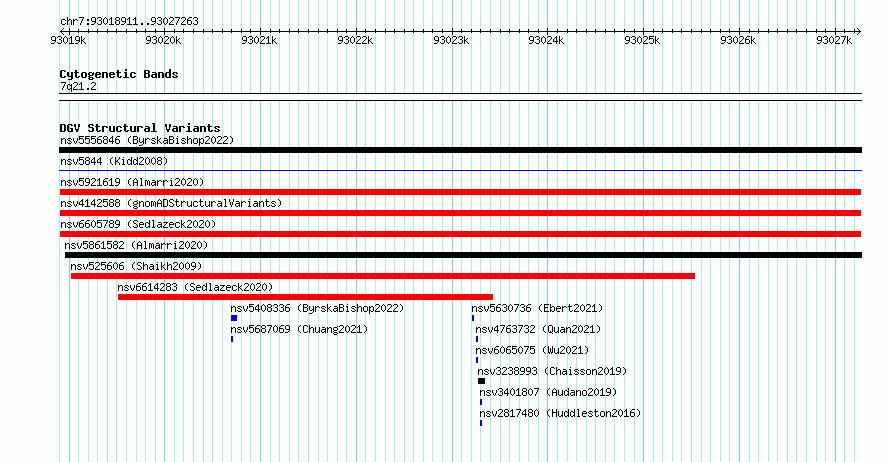The height and width of the screenshot is (462, 890).
Task: Open nsv6605789 (Sedlazeck2020) label
Action: pyautogui.click(x=138, y=224)
